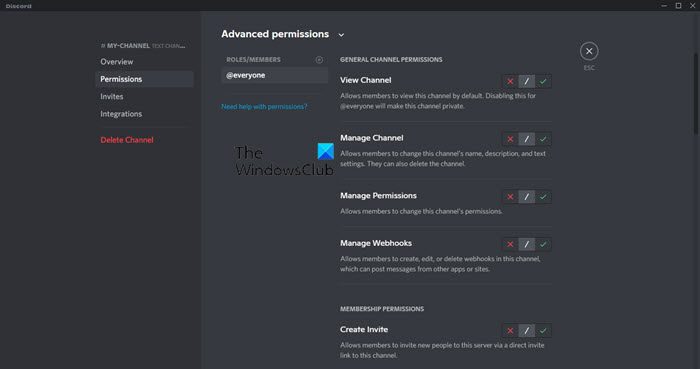This screenshot has height=369, width=700.
Task: Click the Manage Channel permission title
Action: click(x=371, y=138)
